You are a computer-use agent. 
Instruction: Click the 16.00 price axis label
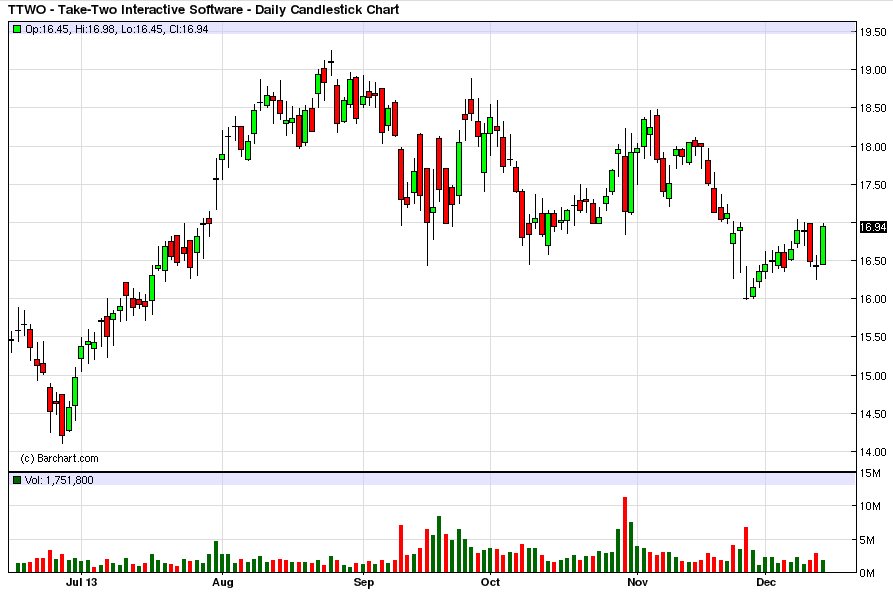click(x=872, y=299)
